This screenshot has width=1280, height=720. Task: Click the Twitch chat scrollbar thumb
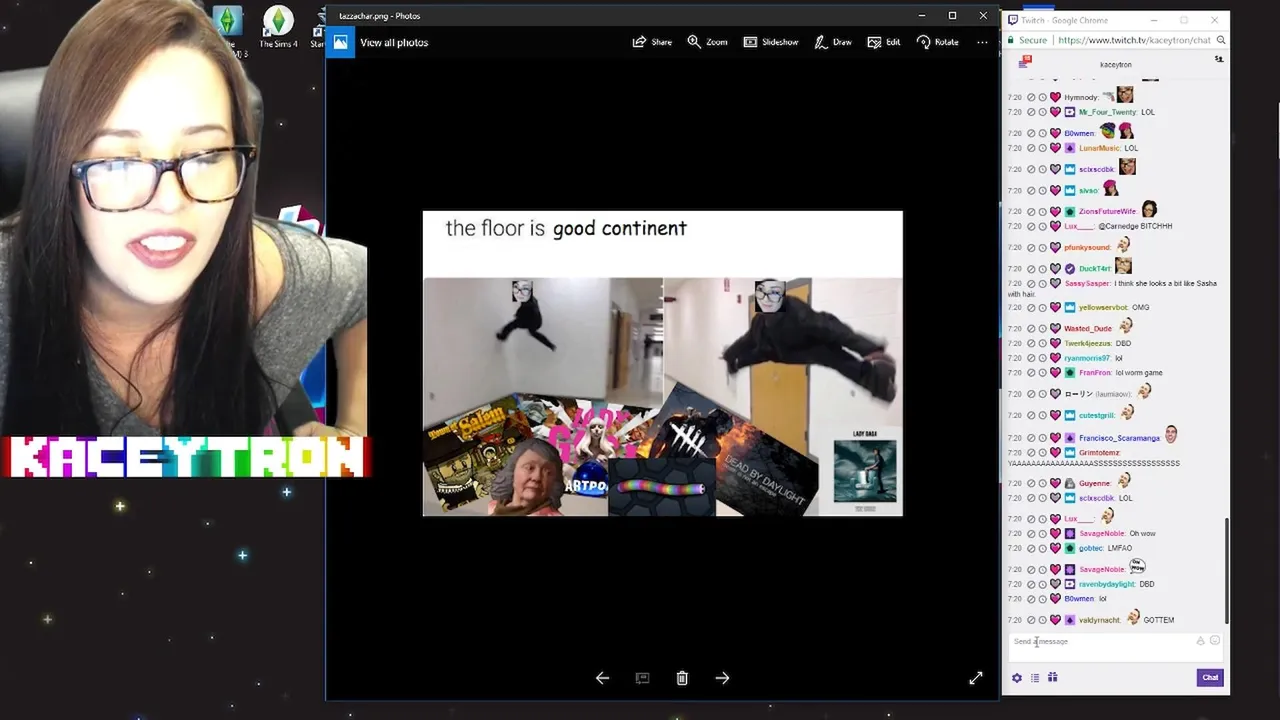click(1227, 570)
